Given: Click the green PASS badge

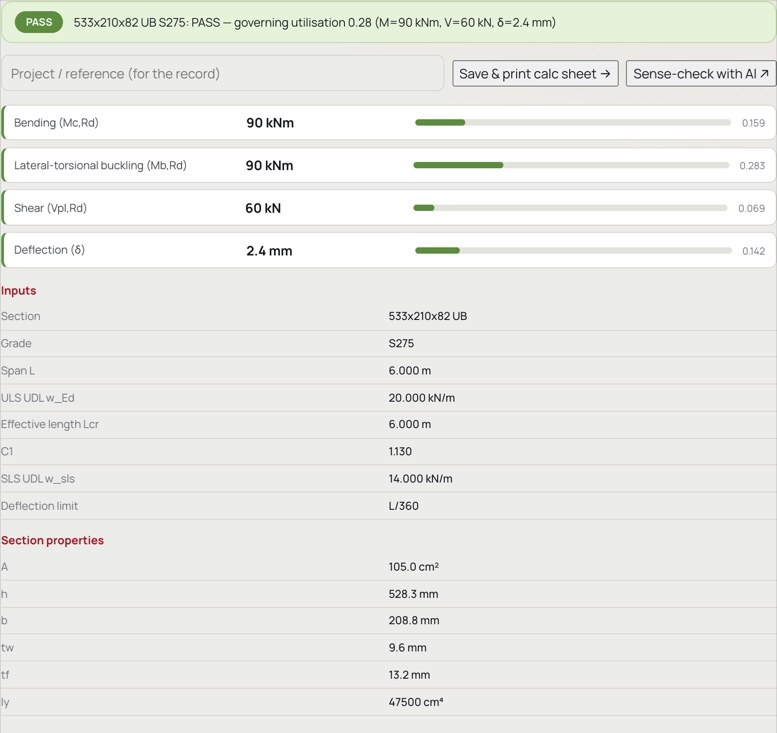Looking at the screenshot, I should (39, 22).
